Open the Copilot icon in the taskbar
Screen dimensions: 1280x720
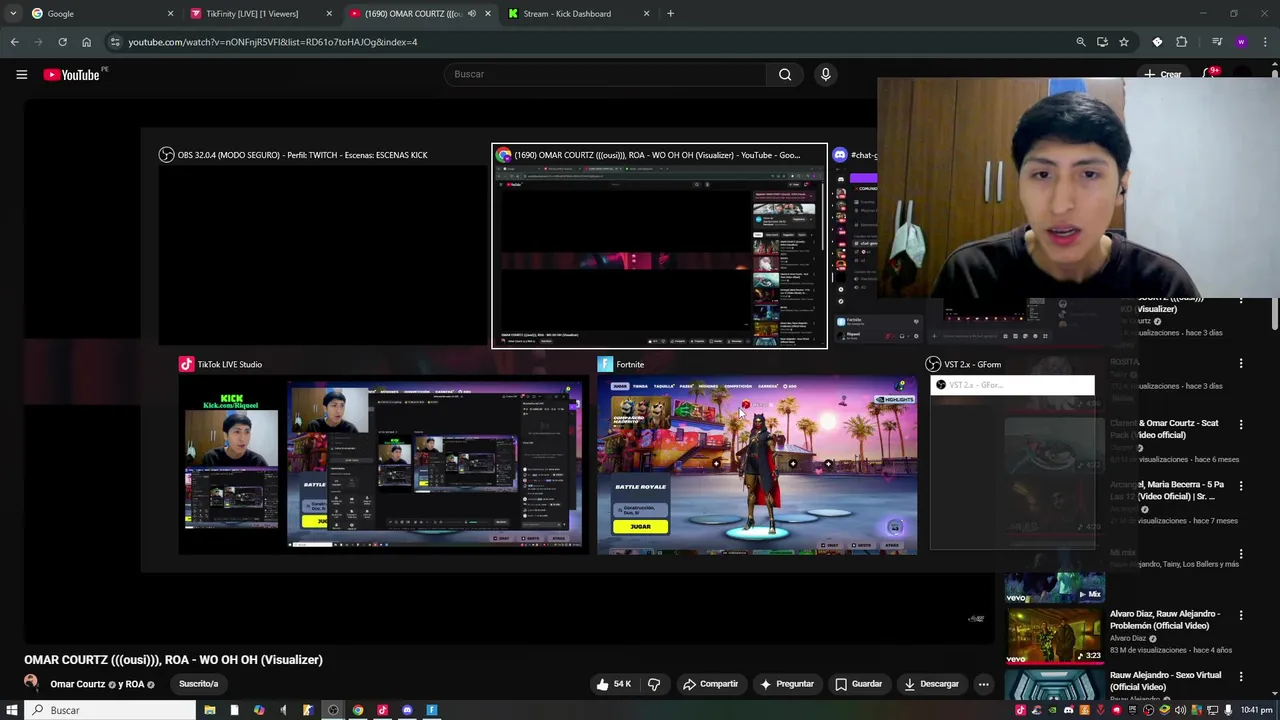pyautogui.click(x=259, y=710)
